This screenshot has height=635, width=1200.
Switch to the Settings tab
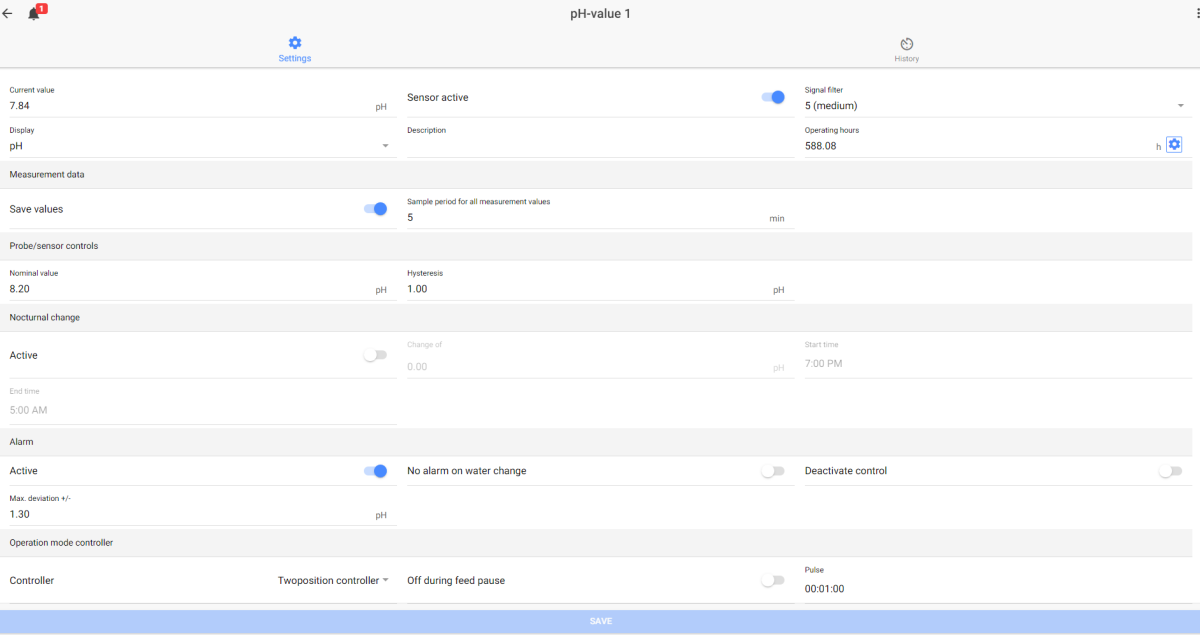pyautogui.click(x=295, y=50)
